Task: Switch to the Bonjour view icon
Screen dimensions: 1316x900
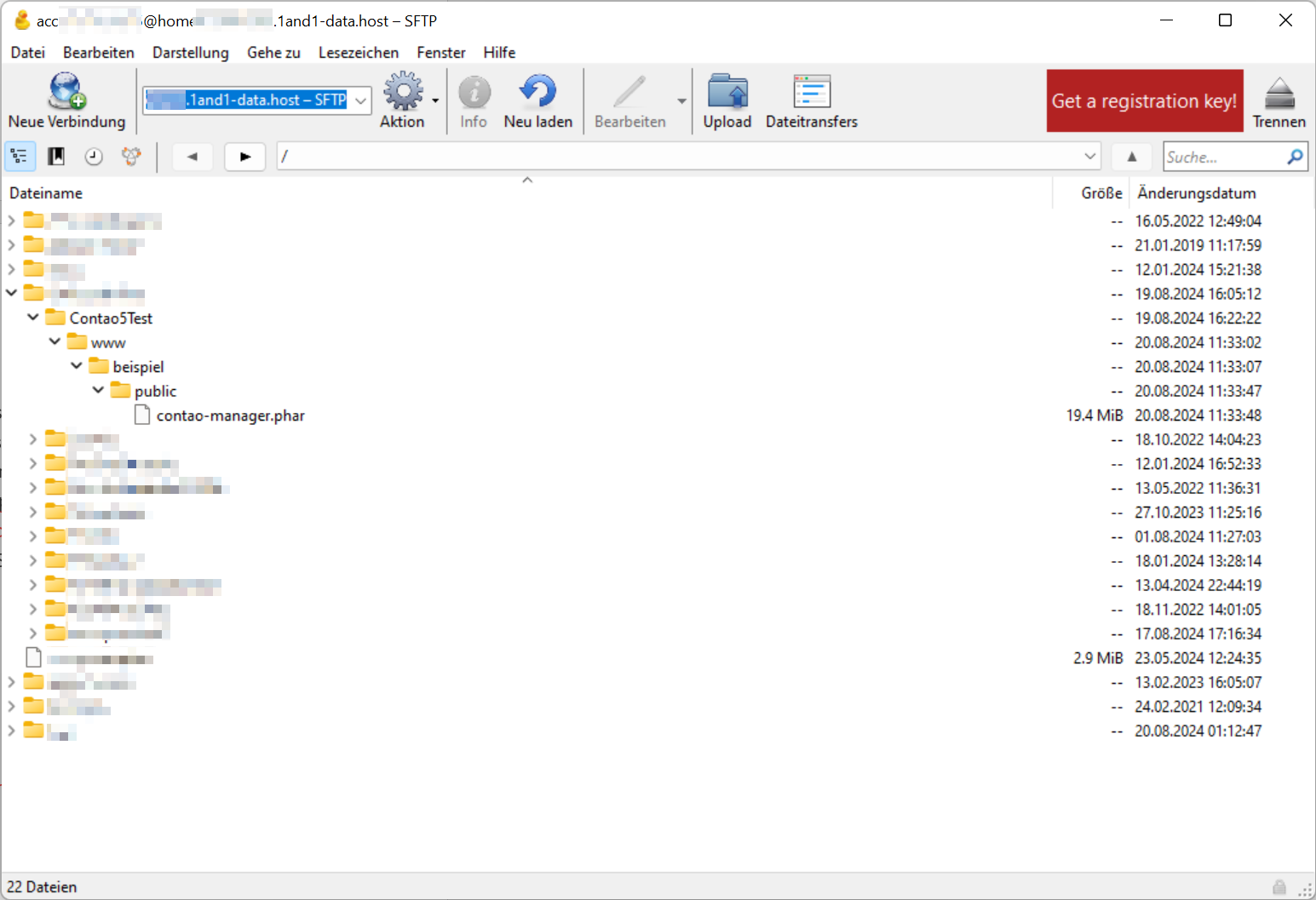Action: (131, 157)
